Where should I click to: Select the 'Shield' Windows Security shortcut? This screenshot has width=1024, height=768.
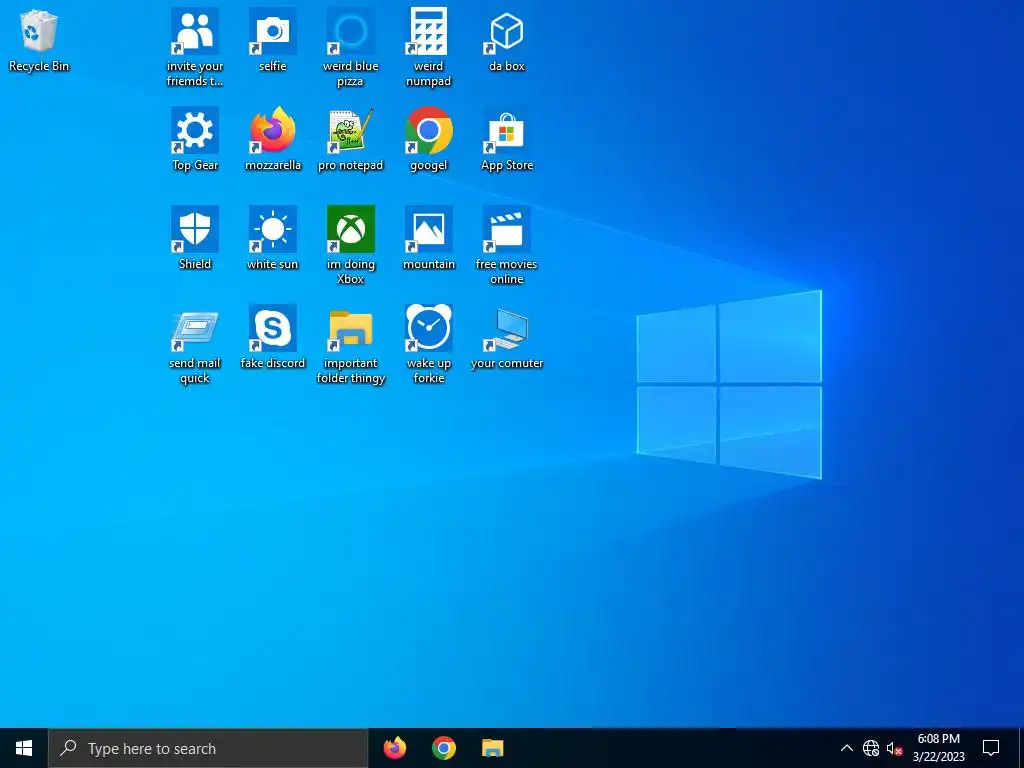point(195,238)
